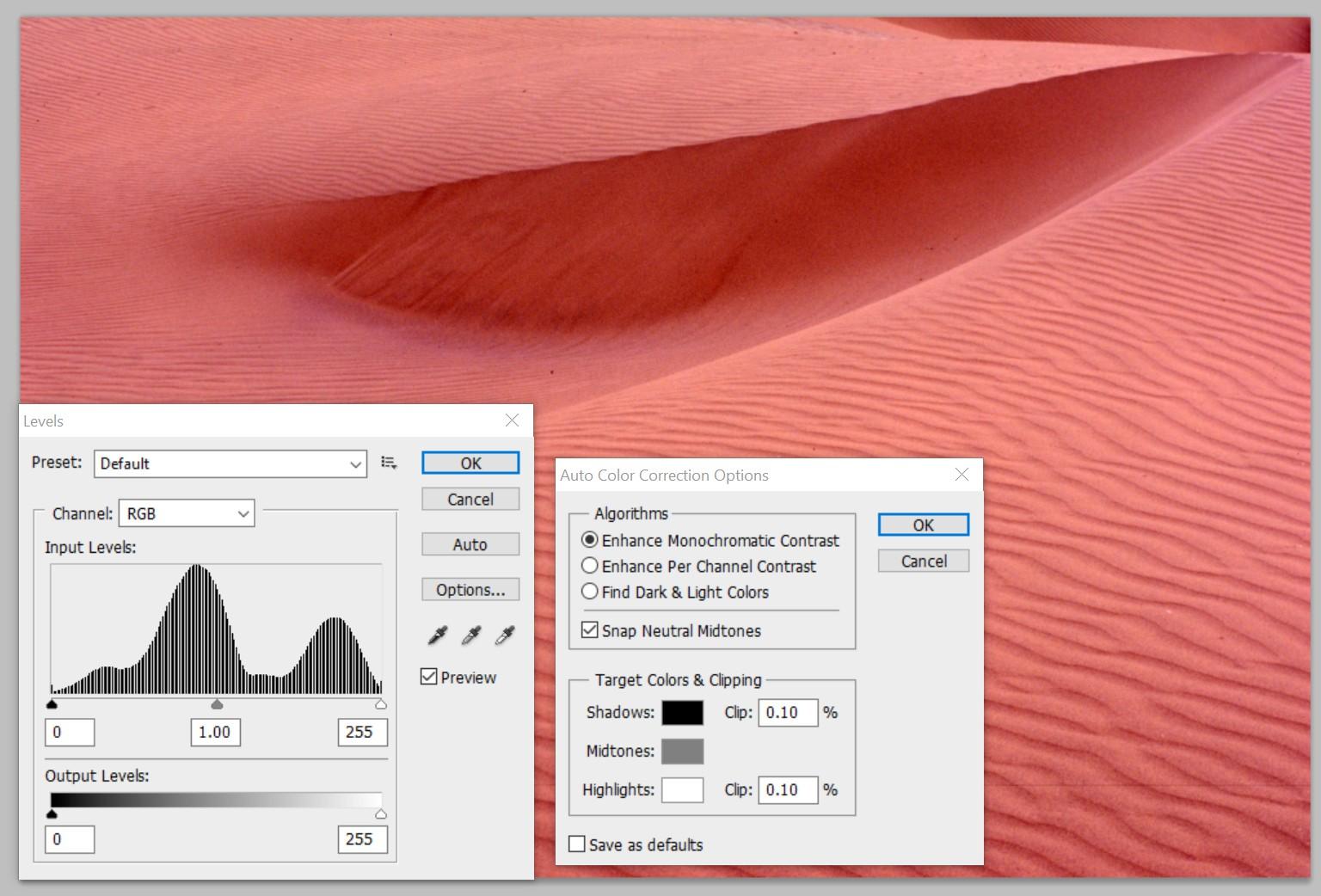The width and height of the screenshot is (1321, 896).
Task: Open the Midtones gray color swatch
Action: point(682,752)
